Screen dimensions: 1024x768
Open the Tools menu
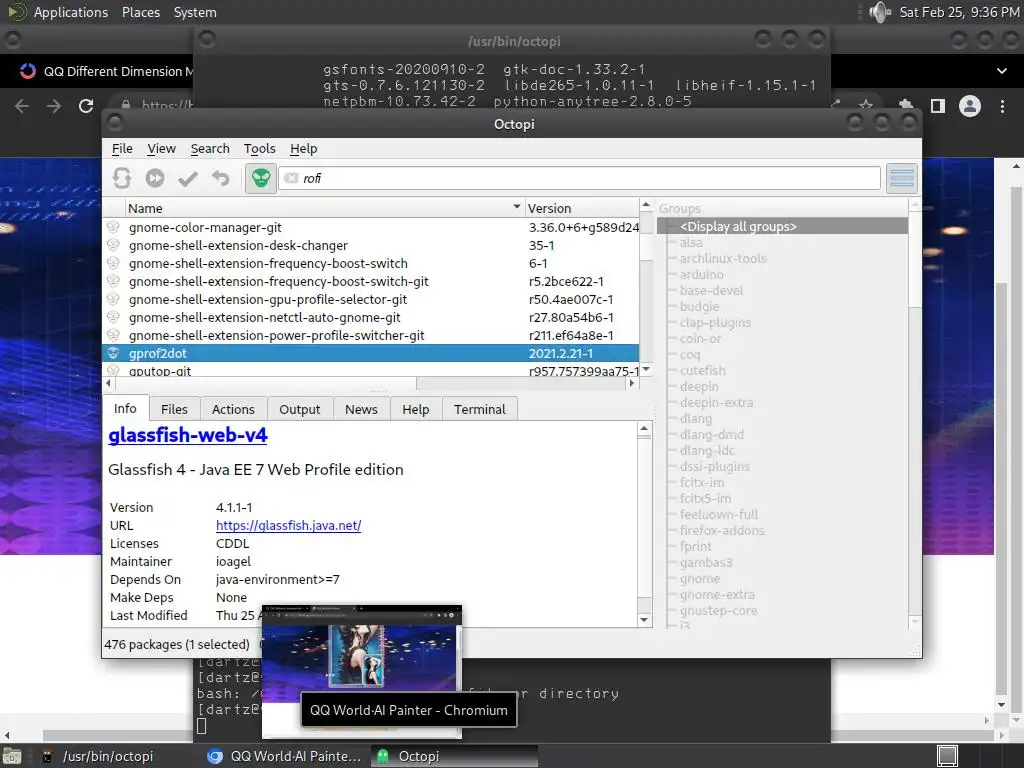(x=259, y=149)
